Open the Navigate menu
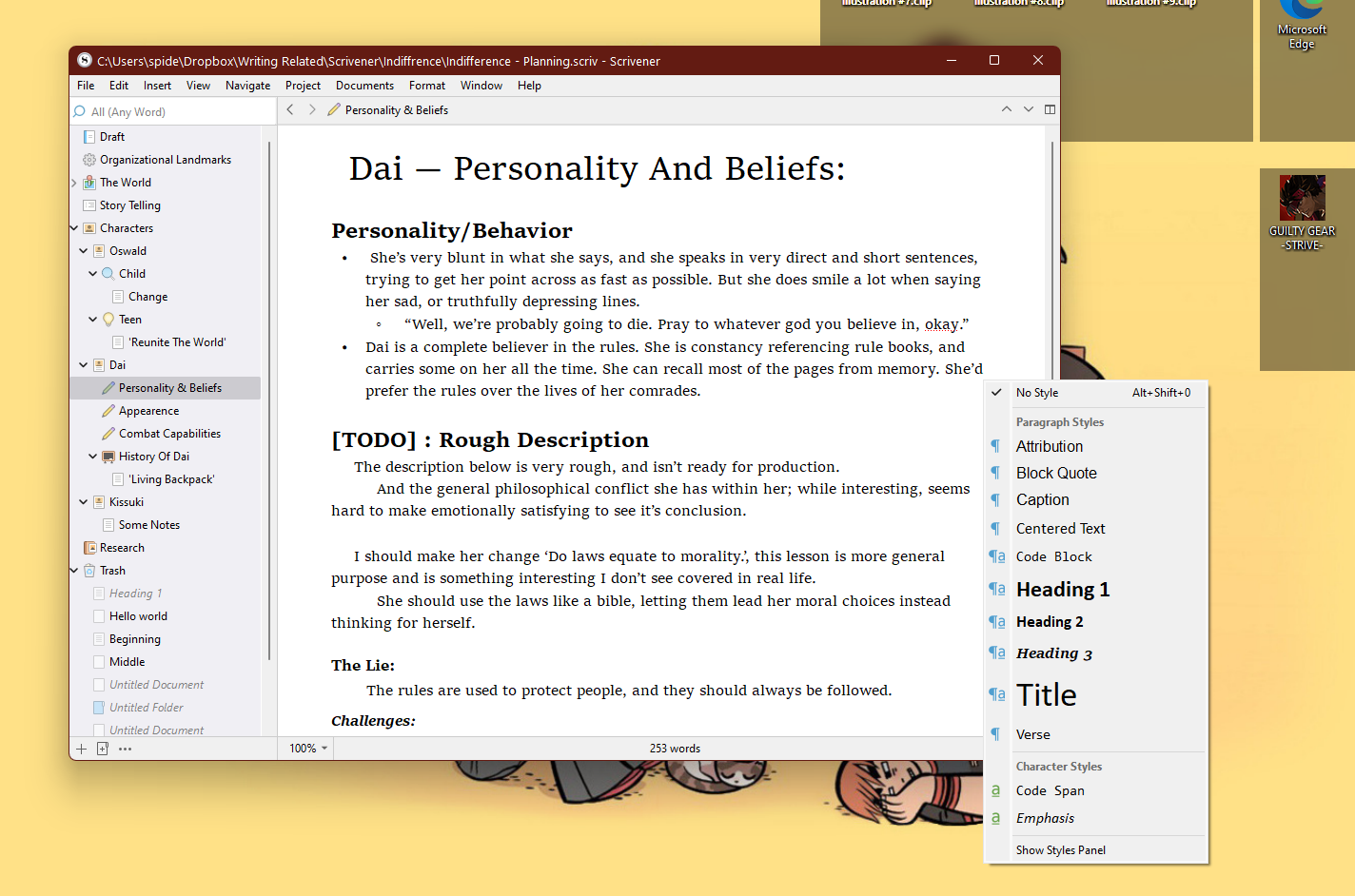 [247, 86]
